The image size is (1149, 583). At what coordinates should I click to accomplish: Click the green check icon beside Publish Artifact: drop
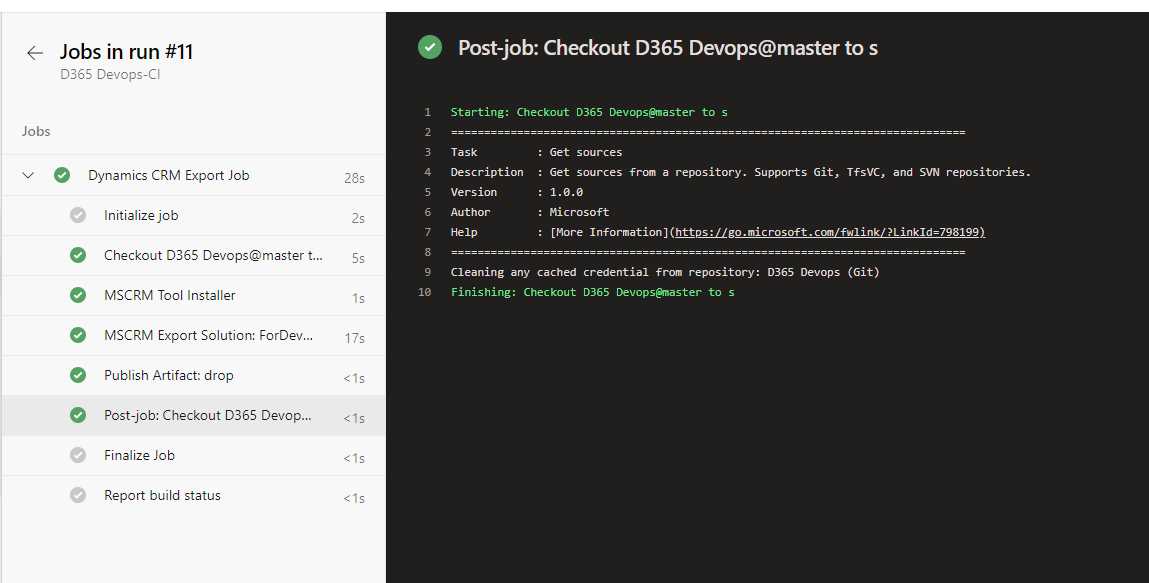click(78, 375)
